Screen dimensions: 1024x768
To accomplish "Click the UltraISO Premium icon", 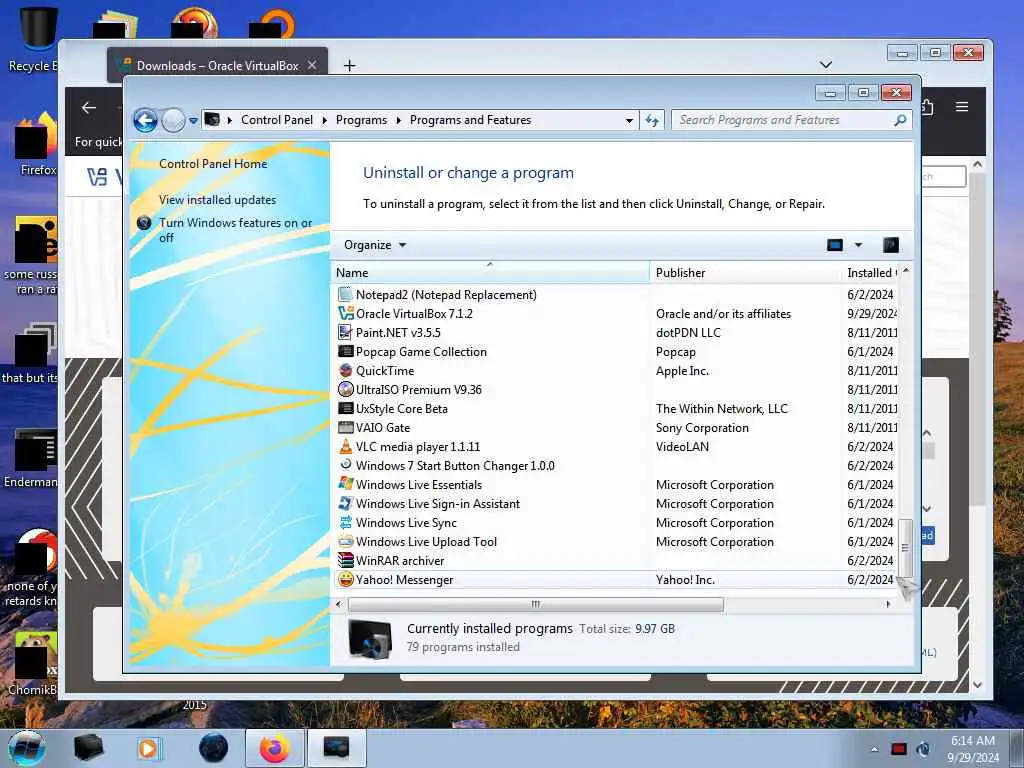I will [x=345, y=389].
